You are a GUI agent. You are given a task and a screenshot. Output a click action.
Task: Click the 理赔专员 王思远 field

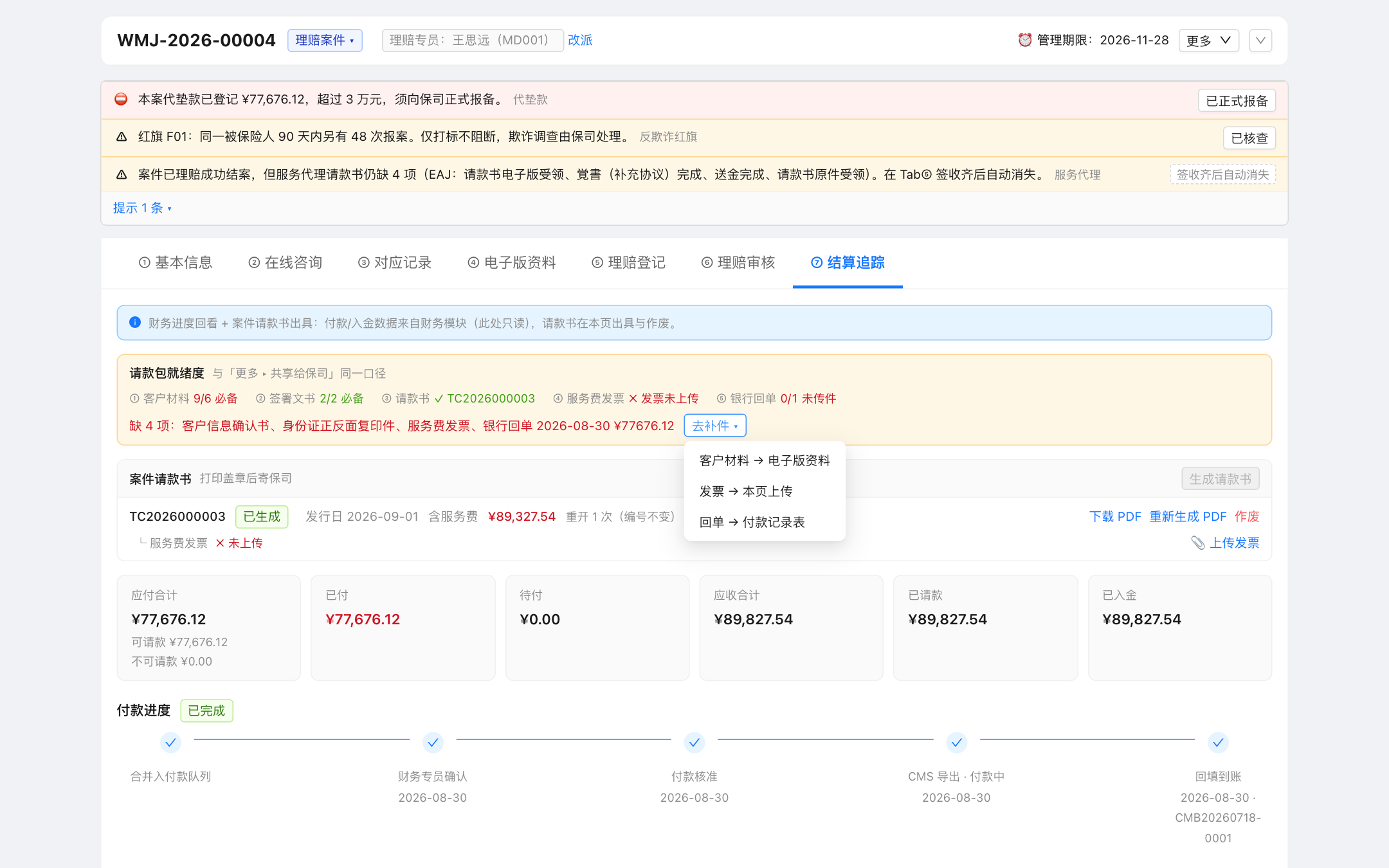(x=473, y=40)
